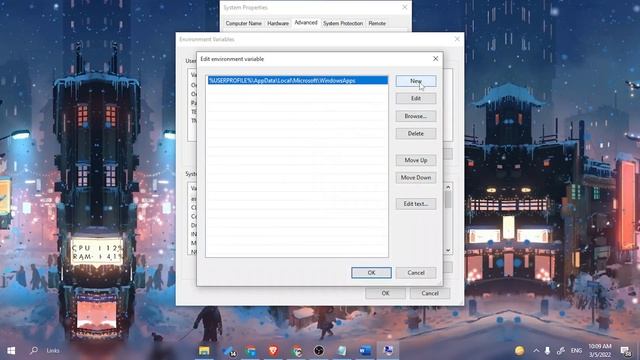This screenshot has height=360, width=640.
Task: Launch Brave browser from taskbar
Action: 273,350
